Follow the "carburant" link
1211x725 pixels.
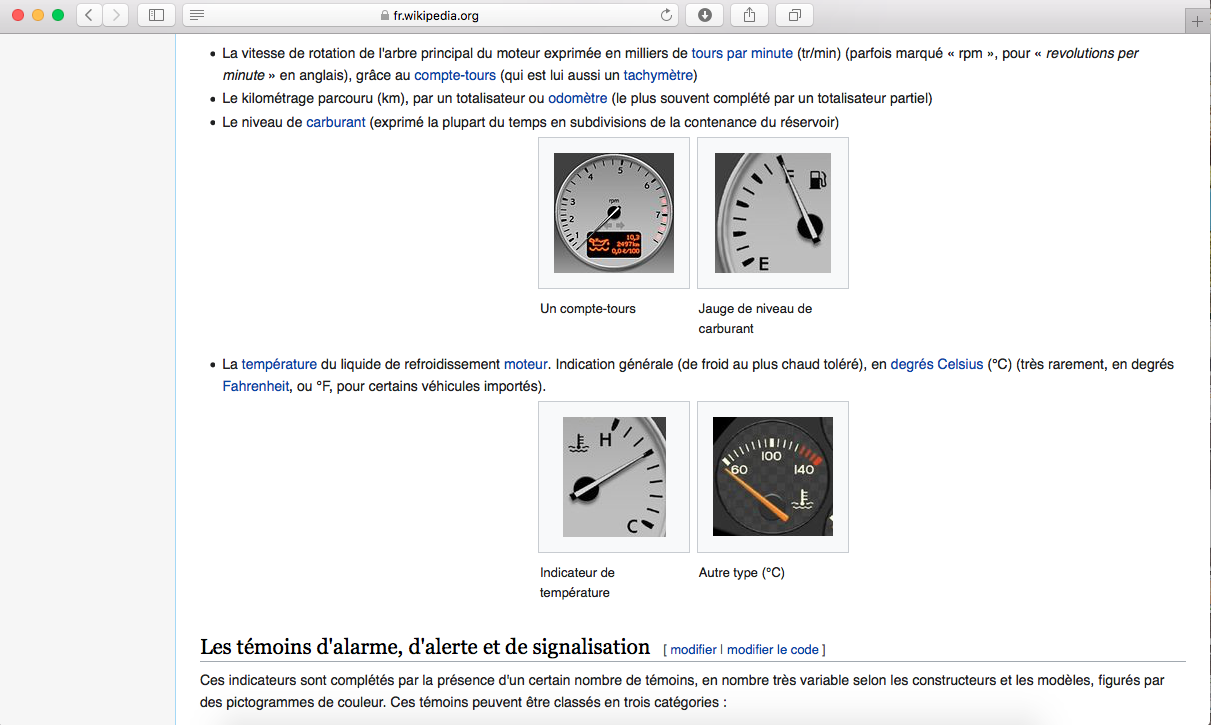336,122
